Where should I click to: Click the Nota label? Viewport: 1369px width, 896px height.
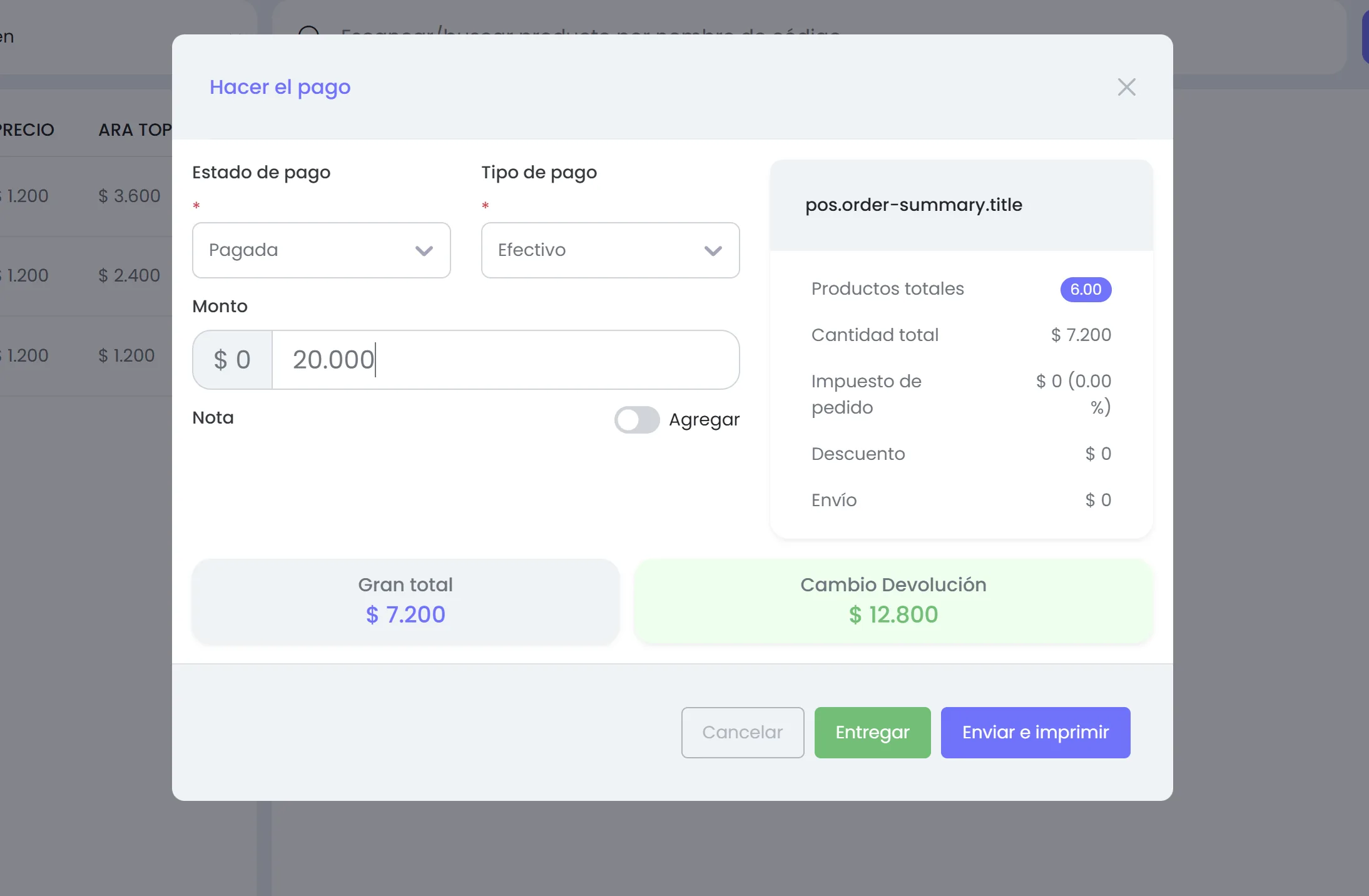213,418
